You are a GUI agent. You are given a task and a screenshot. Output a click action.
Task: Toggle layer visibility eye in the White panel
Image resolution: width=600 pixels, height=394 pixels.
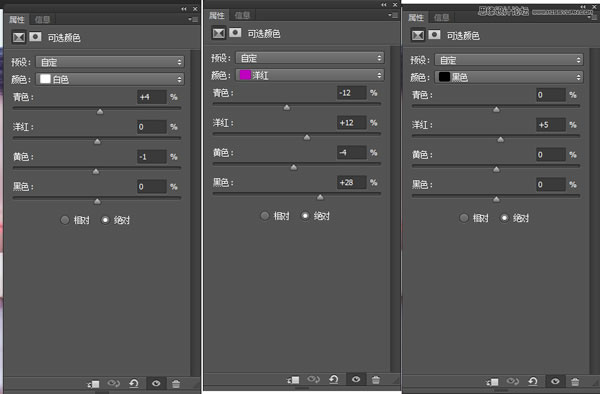tap(156, 383)
